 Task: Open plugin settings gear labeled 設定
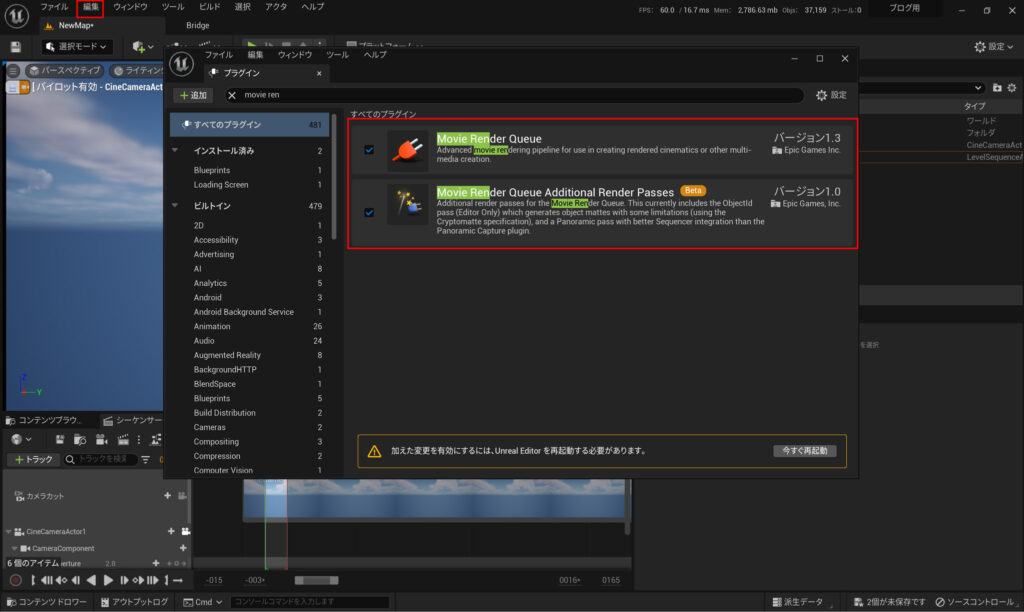pos(831,95)
